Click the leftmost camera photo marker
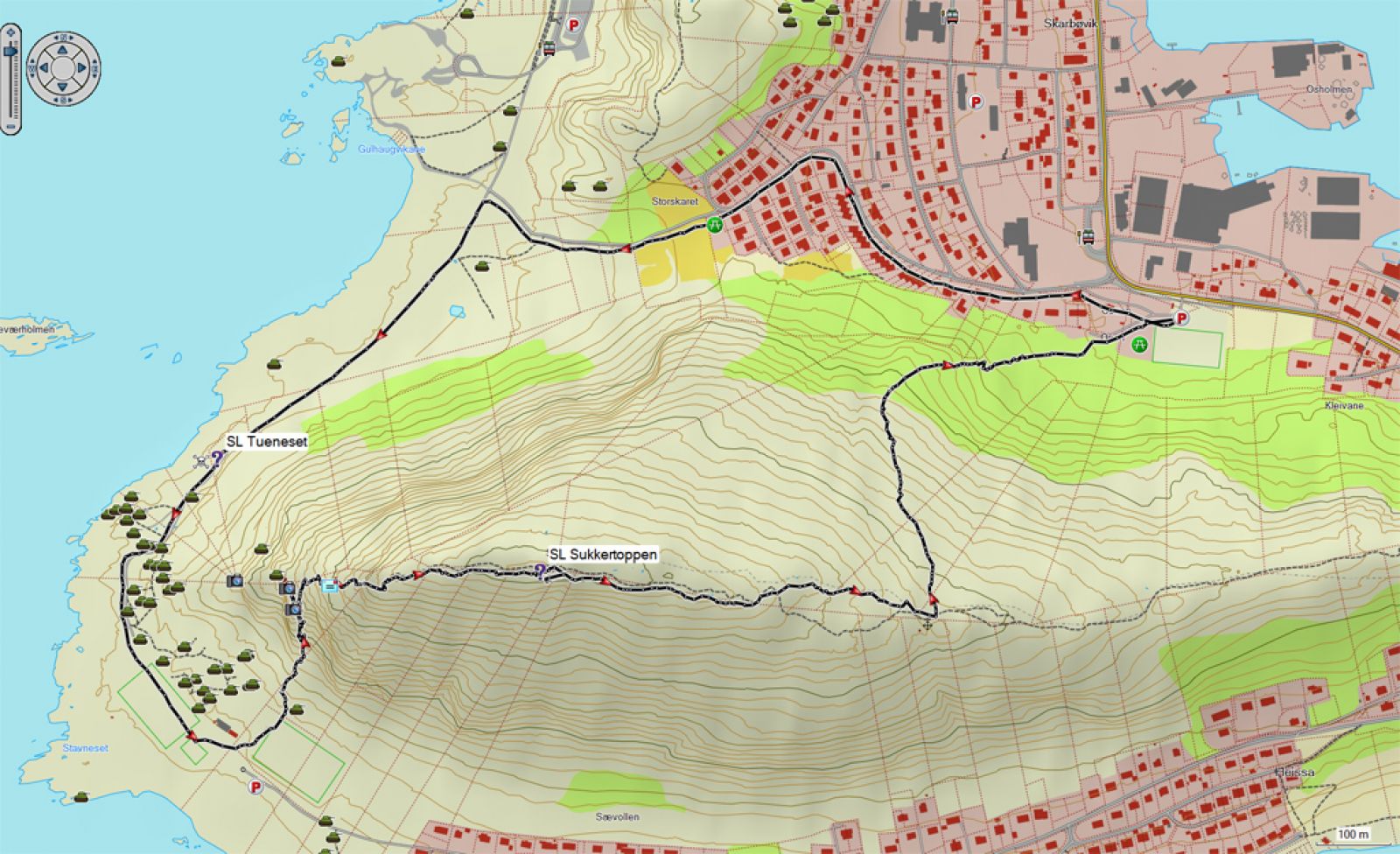 click(x=234, y=580)
